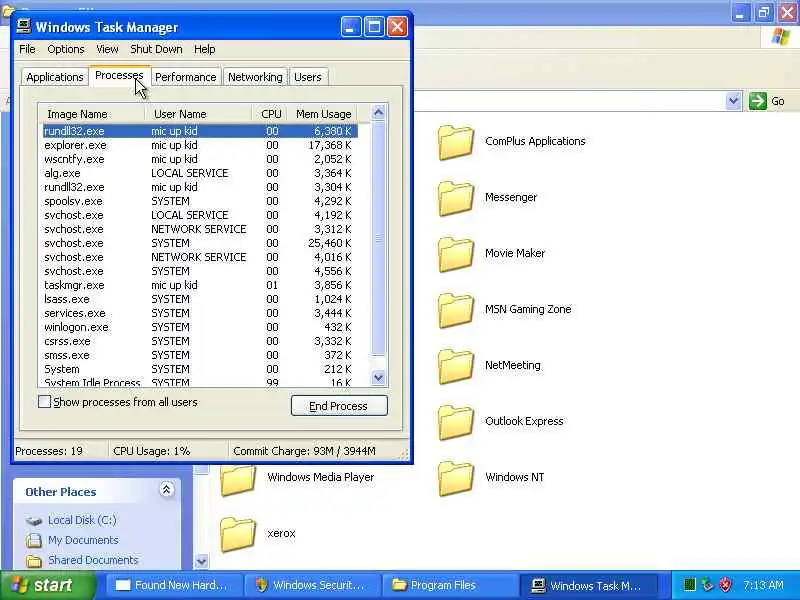The image size is (800, 600).
Task: Click Explorer side panel scroll down arrow
Action: [x=202, y=561]
